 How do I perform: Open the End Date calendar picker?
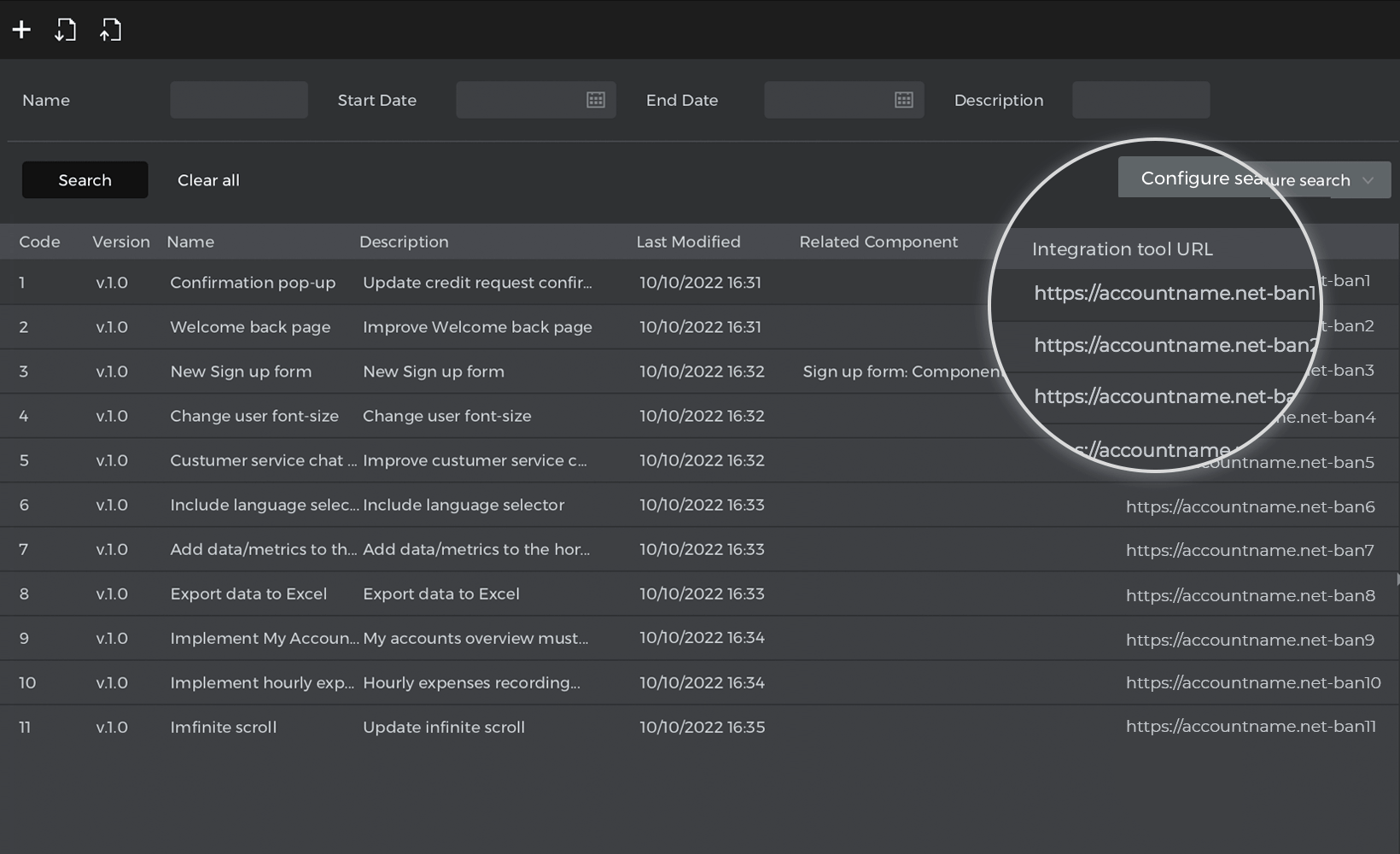pyautogui.click(x=904, y=100)
